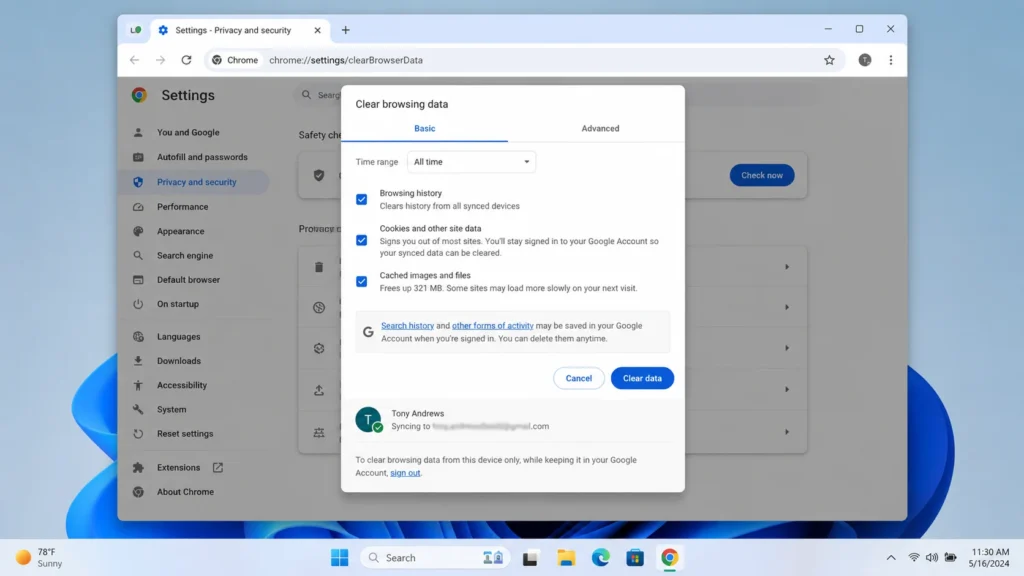Click the Chrome site info chip

[x=234, y=60]
